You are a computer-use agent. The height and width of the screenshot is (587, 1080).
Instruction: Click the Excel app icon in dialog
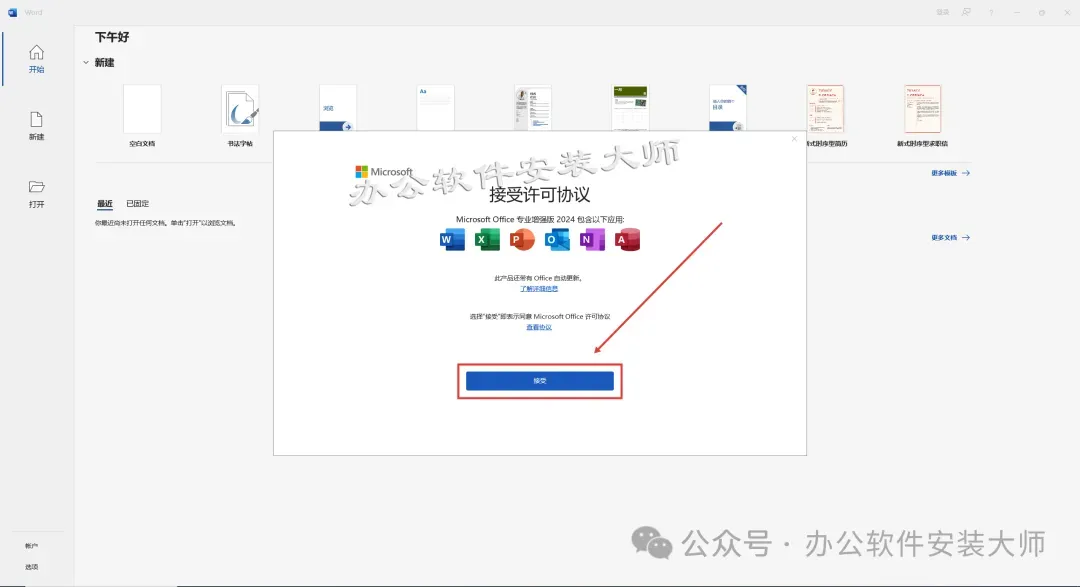487,240
